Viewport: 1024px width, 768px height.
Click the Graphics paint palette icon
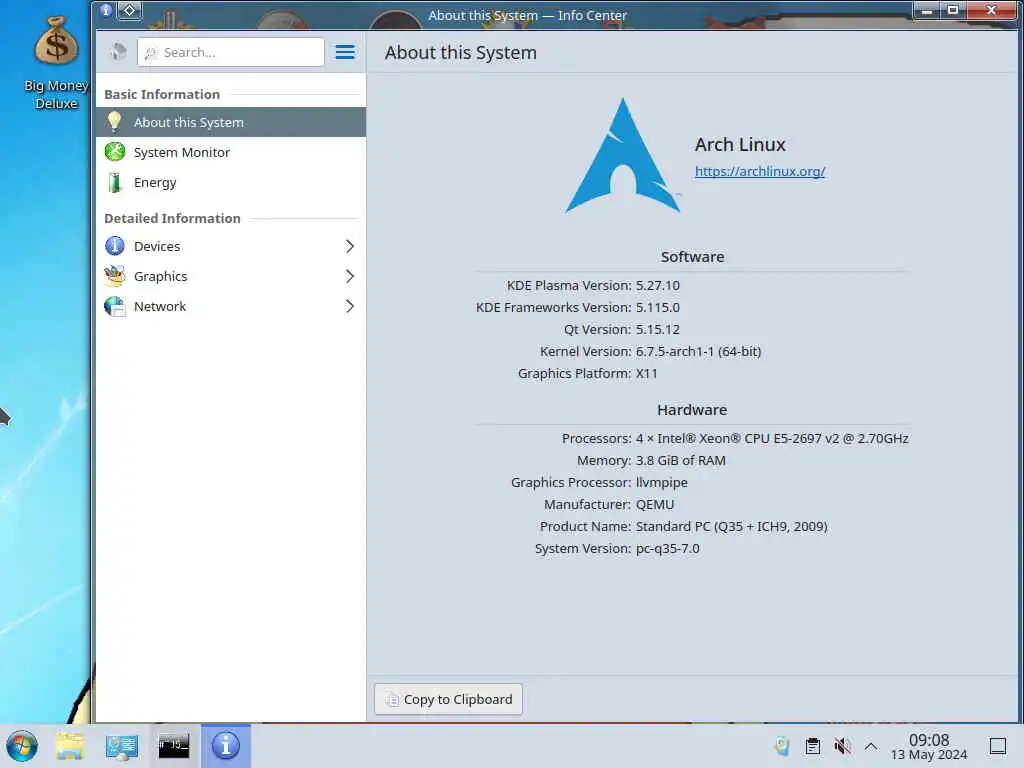115,276
